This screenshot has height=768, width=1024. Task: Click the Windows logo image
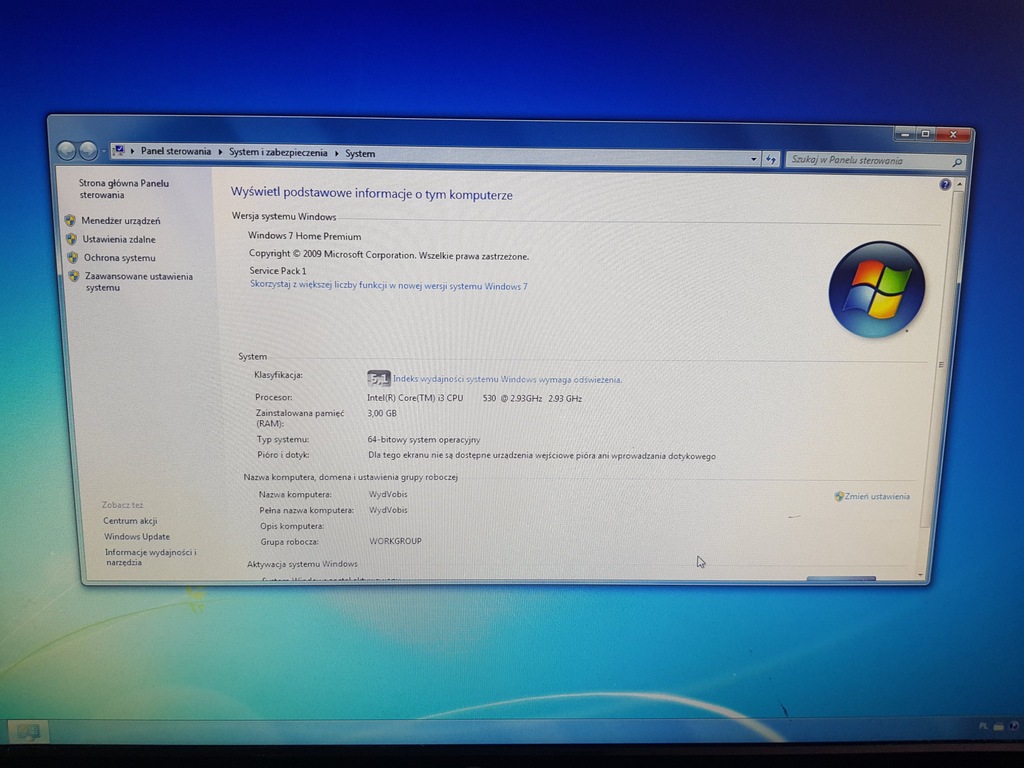pyautogui.click(x=877, y=290)
